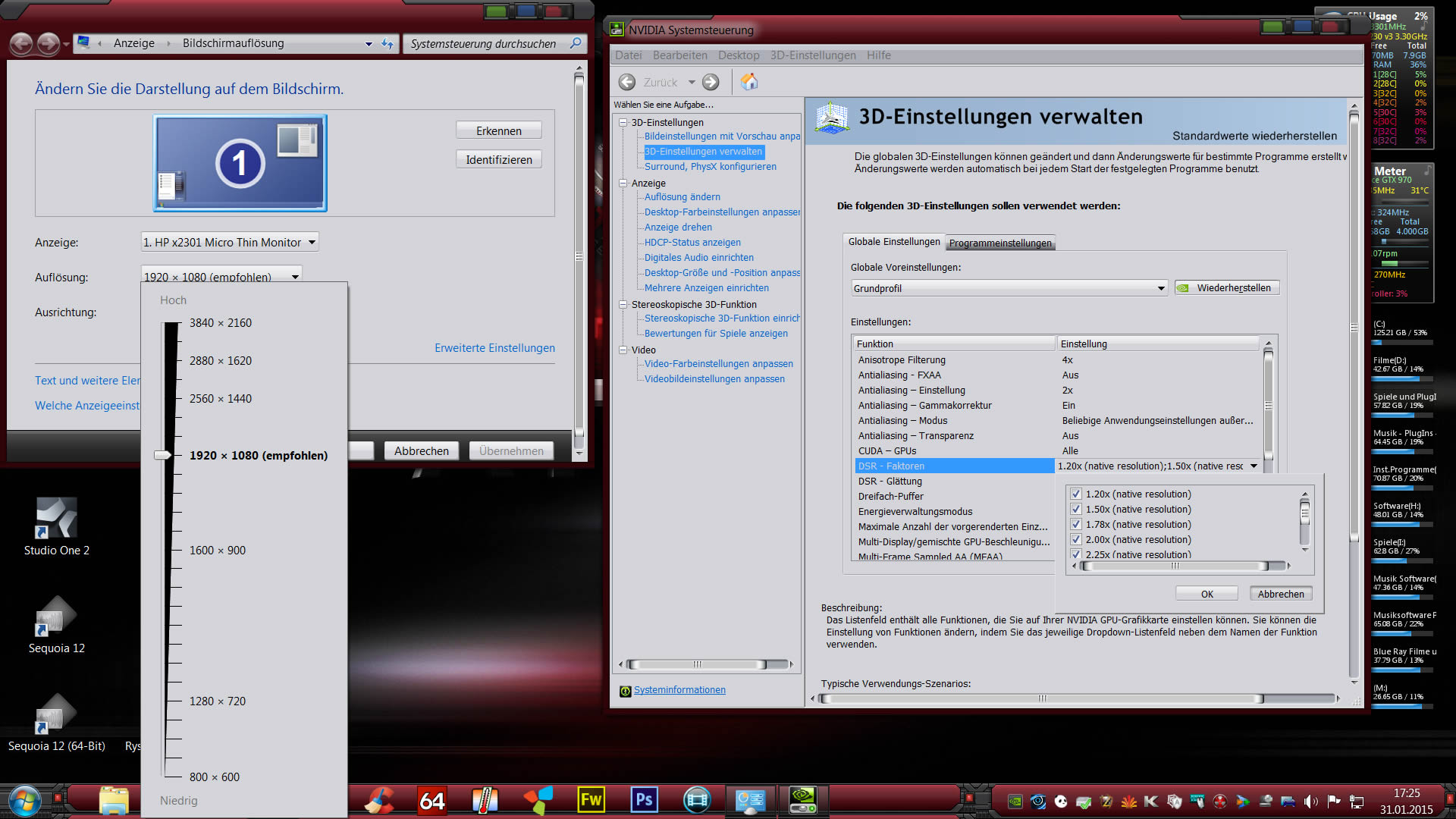Collapse the Stereoskopische 3D-Funktion tree node
The height and width of the screenshot is (819, 1456).
pyautogui.click(x=623, y=304)
